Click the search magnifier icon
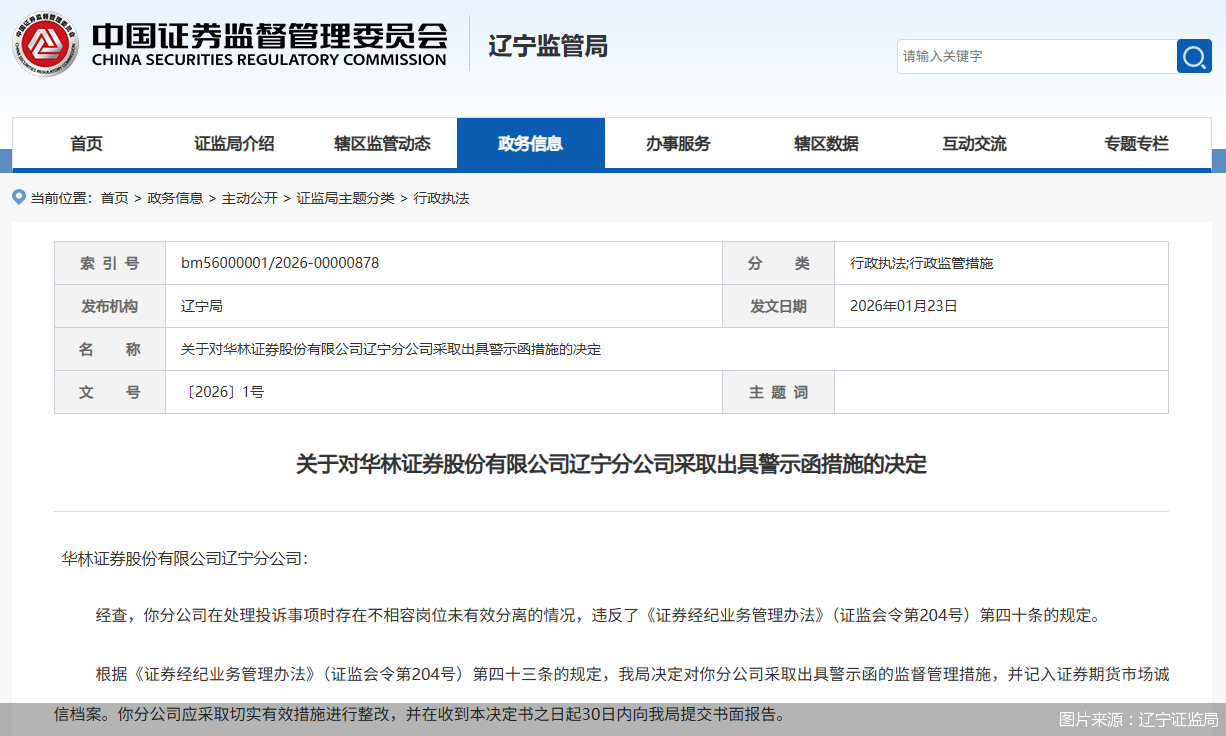 pyautogui.click(x=1194, y=56)
